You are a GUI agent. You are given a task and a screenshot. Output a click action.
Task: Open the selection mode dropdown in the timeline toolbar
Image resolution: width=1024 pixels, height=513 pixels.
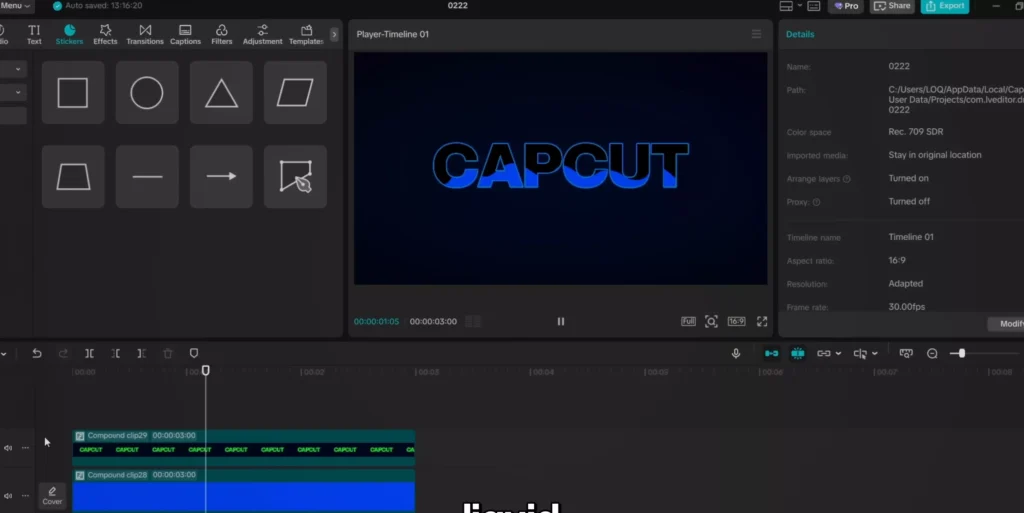[3, 354]
